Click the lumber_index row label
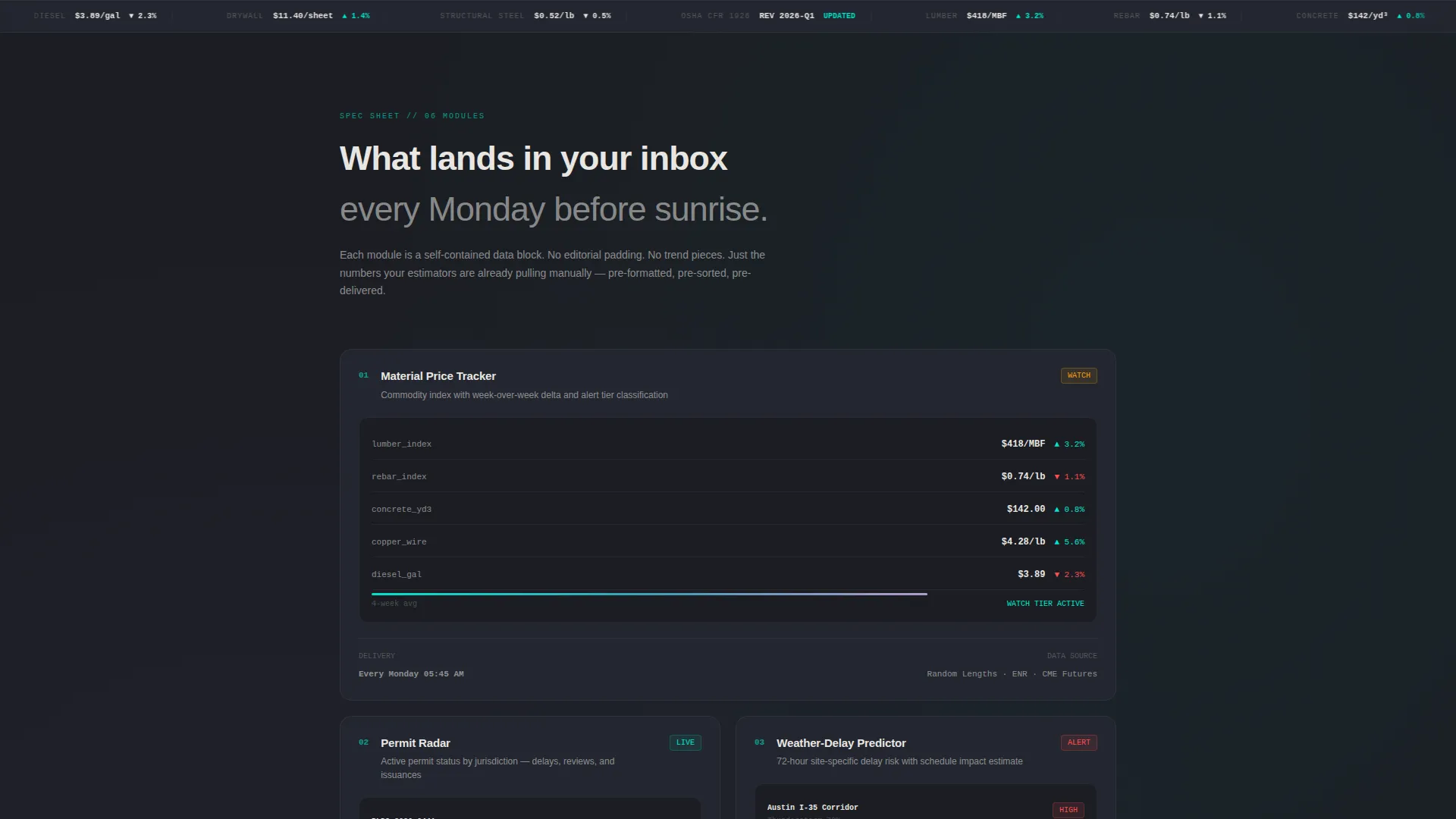This screenshot has height=819, width=1456. pyautogui.click(x=401, y=444)
